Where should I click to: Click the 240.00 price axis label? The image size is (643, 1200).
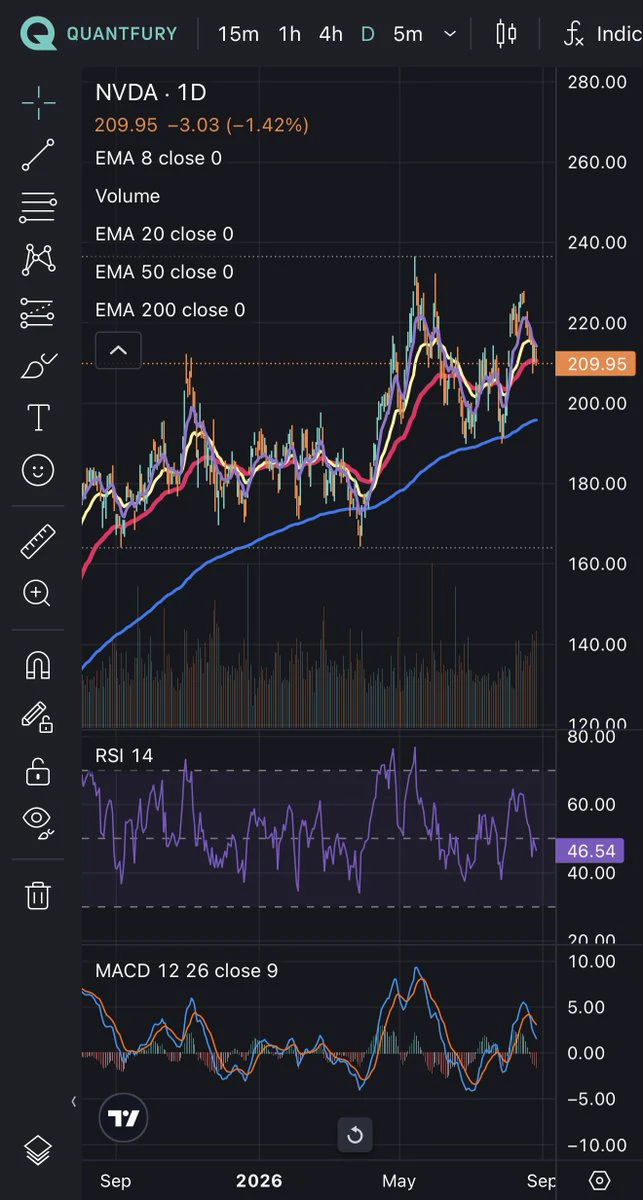pos(598,243)
